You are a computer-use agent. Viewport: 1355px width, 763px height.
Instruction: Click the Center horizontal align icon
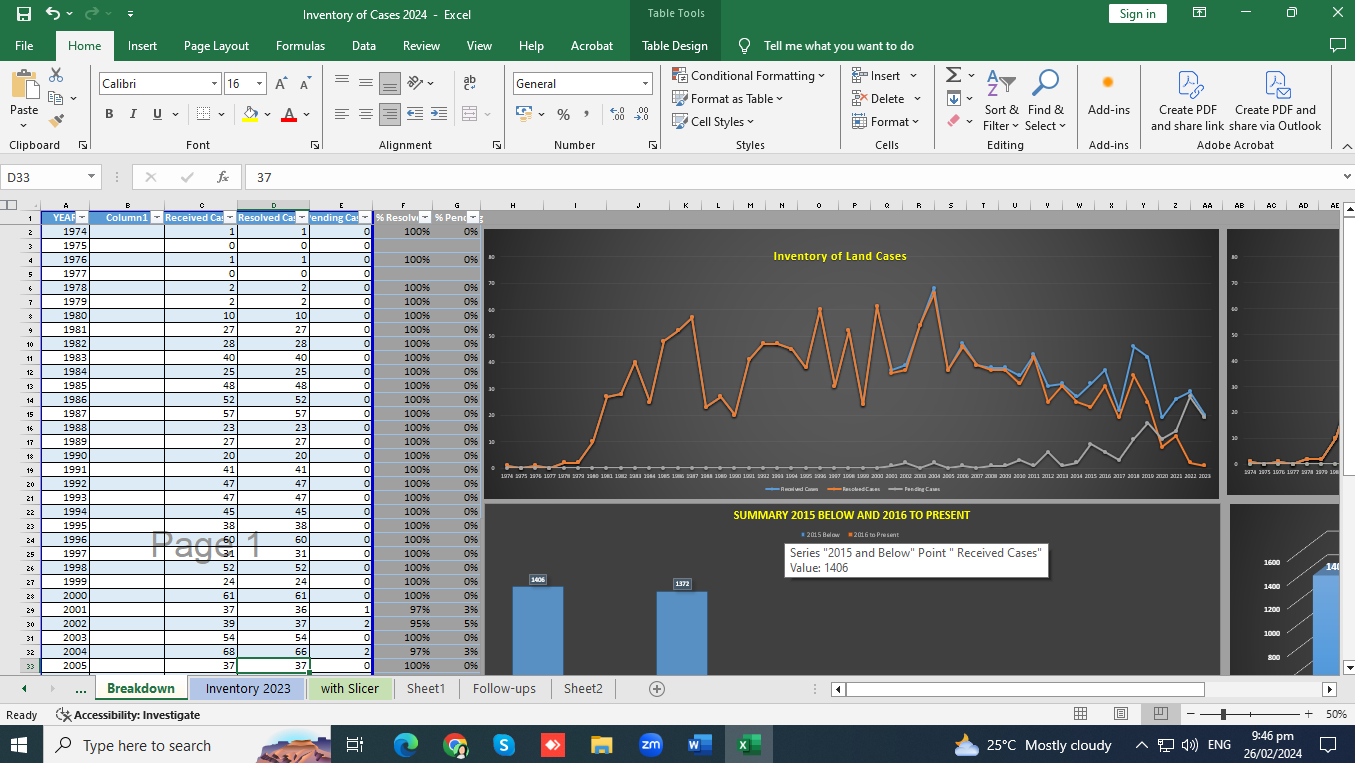click(366, 114)
